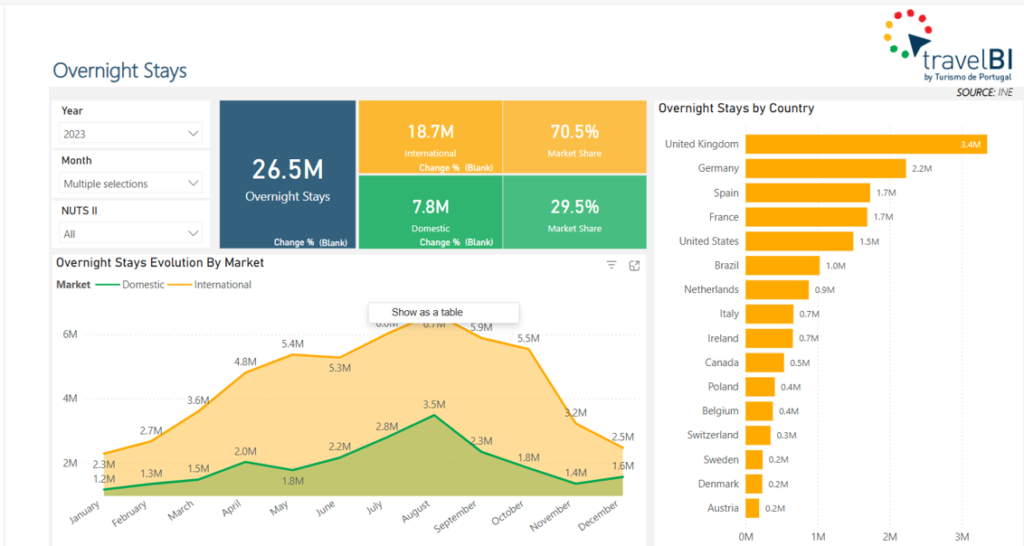Expand the NUTS II dropdown set to All

[x=131, y=233]
